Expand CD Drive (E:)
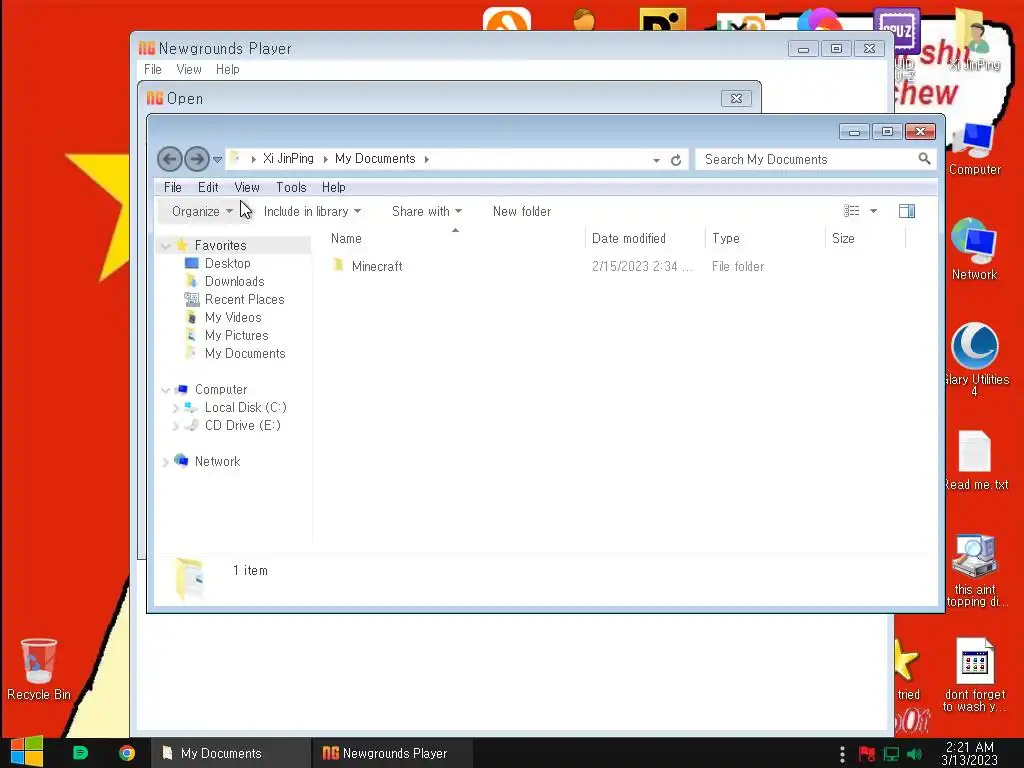 click(x=175, y=426)
